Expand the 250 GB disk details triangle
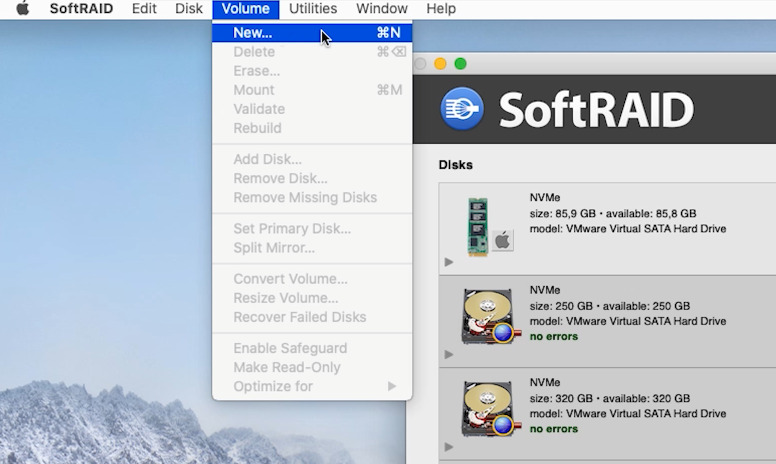The image size is (776, 464). pyautogui.click(x=449, y=354)
